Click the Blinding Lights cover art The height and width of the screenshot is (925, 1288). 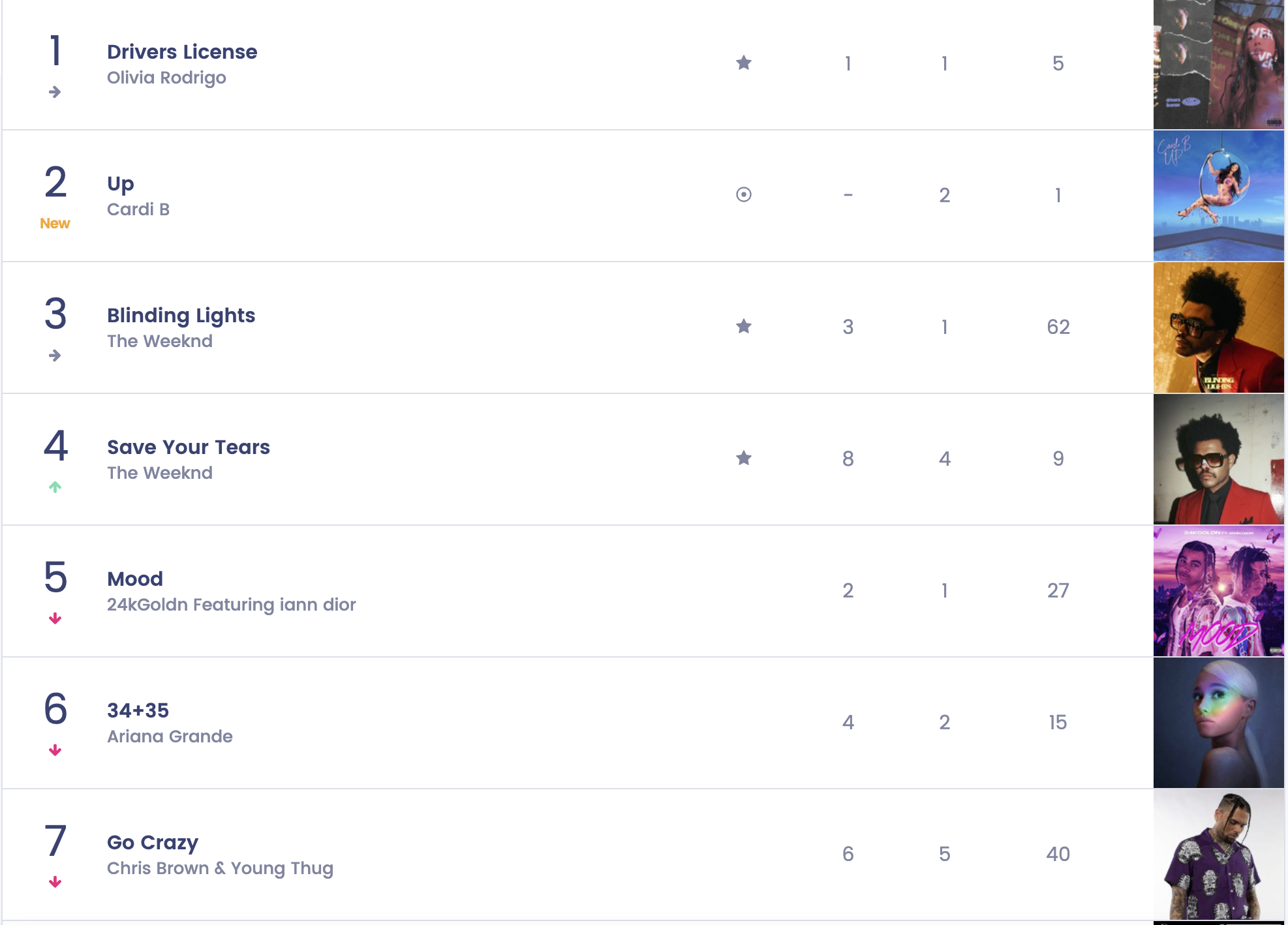tap(1219, 327)
